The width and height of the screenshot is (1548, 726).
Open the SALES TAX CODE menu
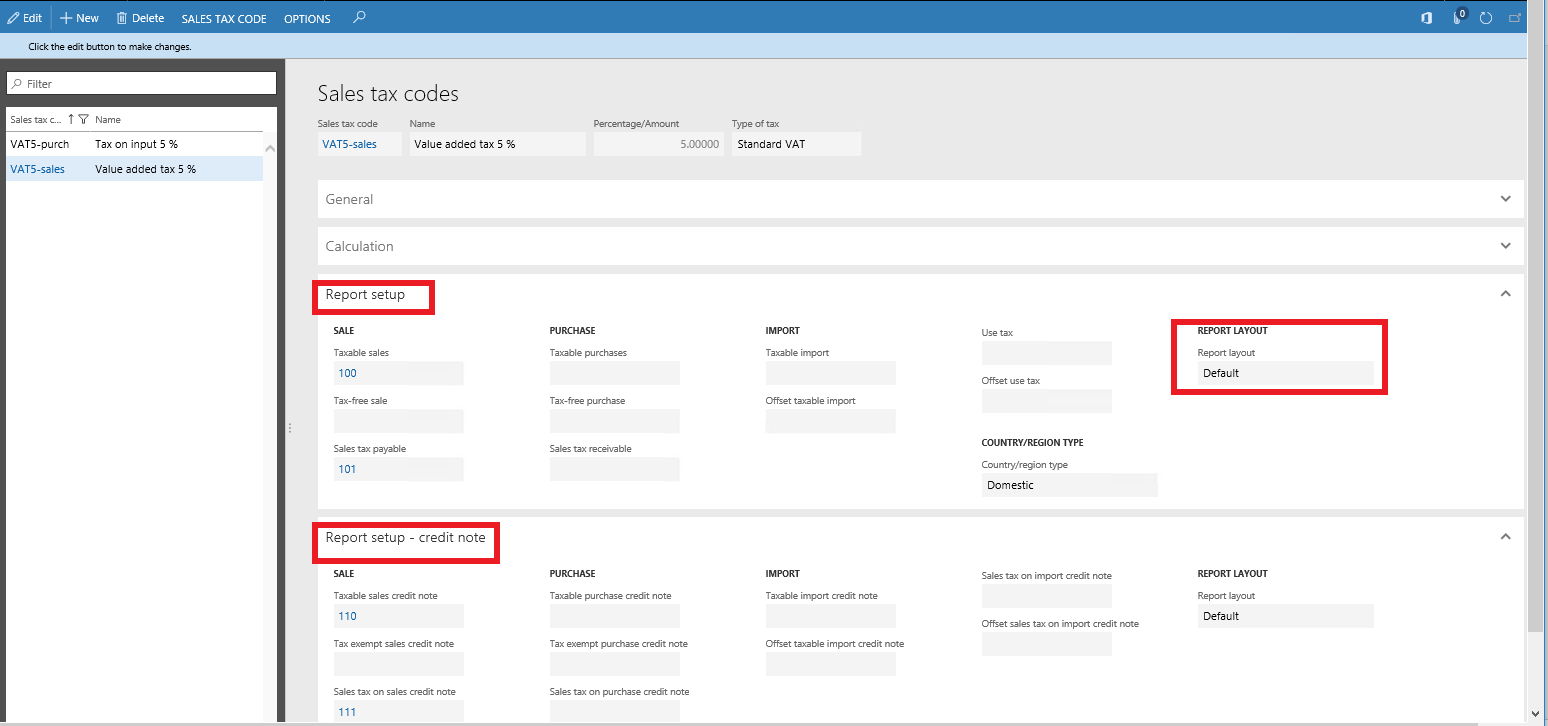(x=224, y=19)
